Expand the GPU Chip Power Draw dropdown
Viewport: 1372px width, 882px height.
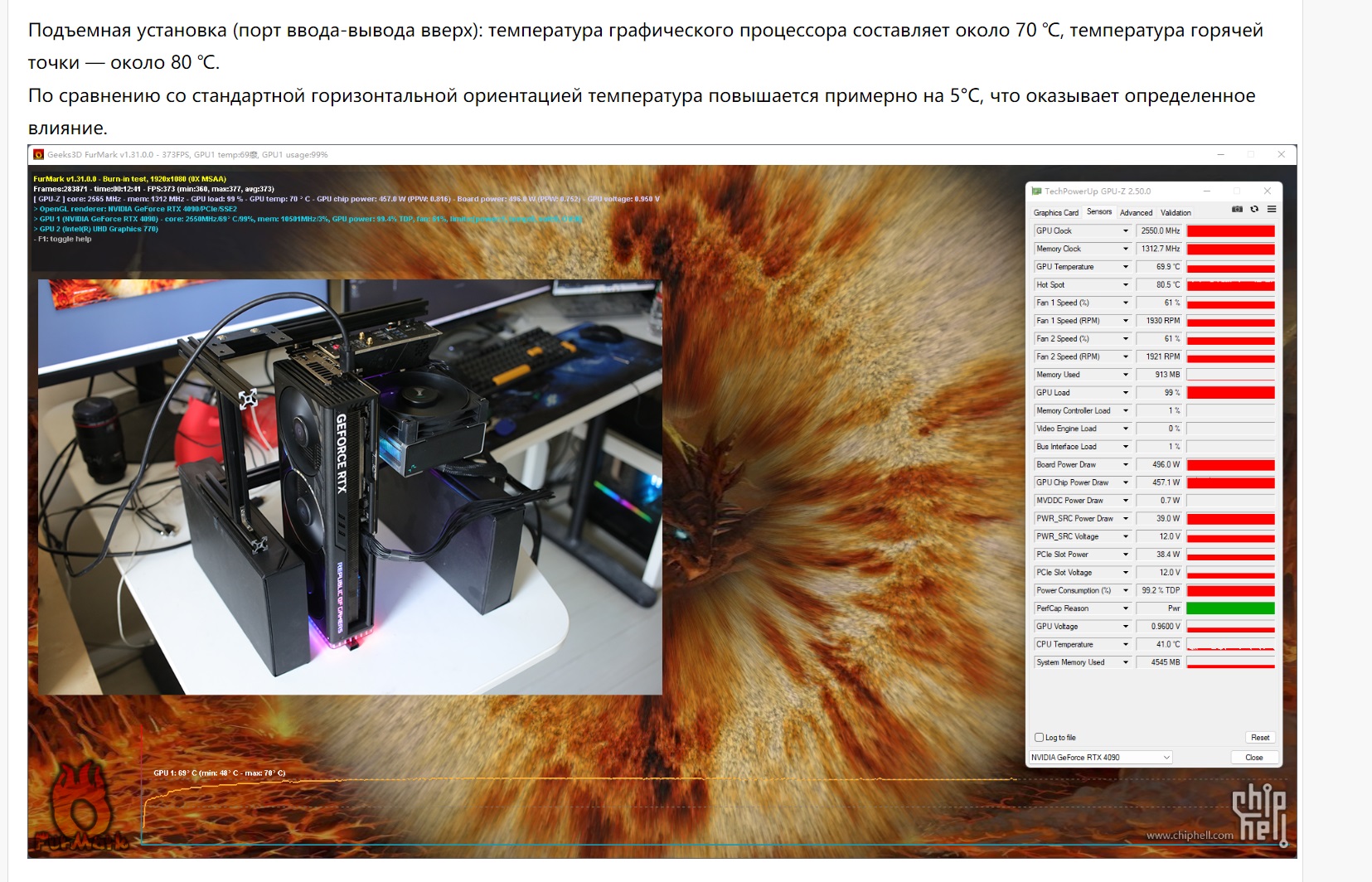pos(1126,482)
